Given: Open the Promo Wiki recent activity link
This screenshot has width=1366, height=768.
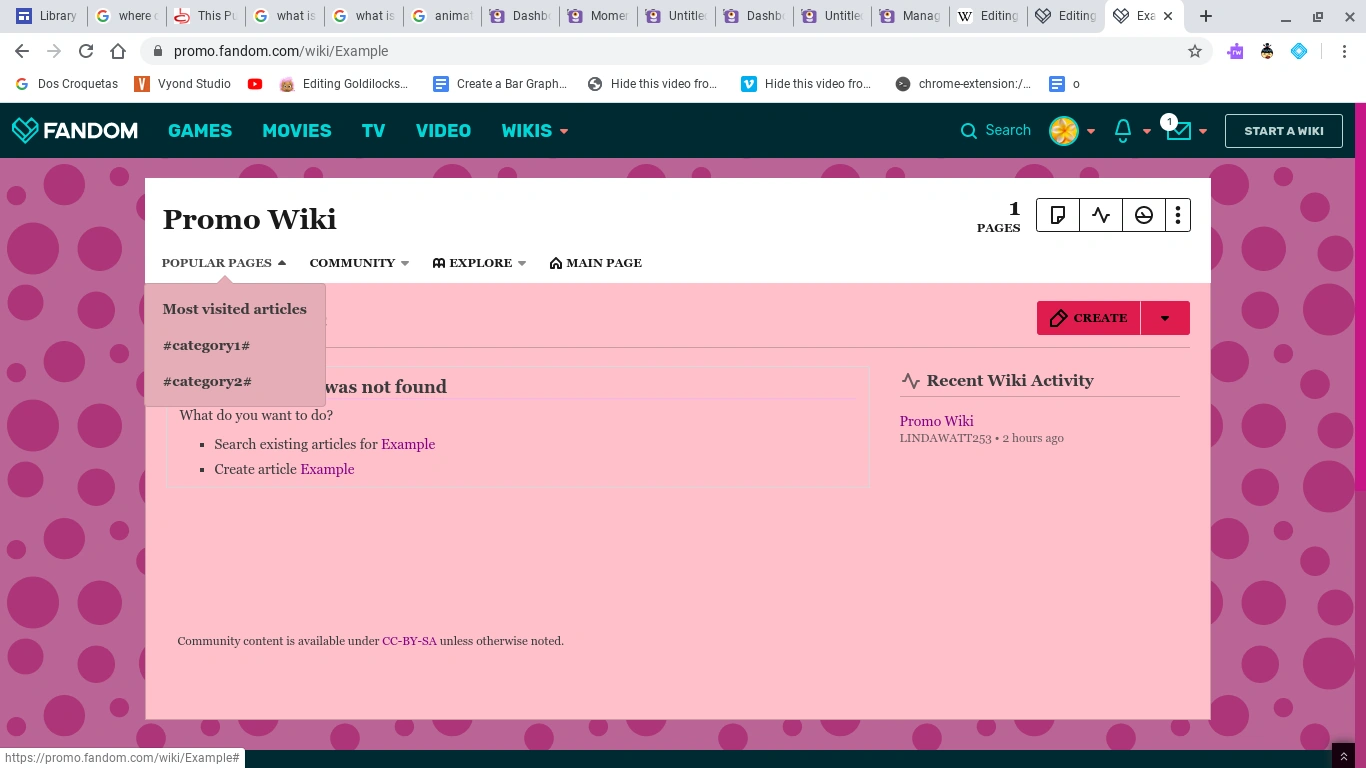Looking at the screenshot, I should [937, 421].
